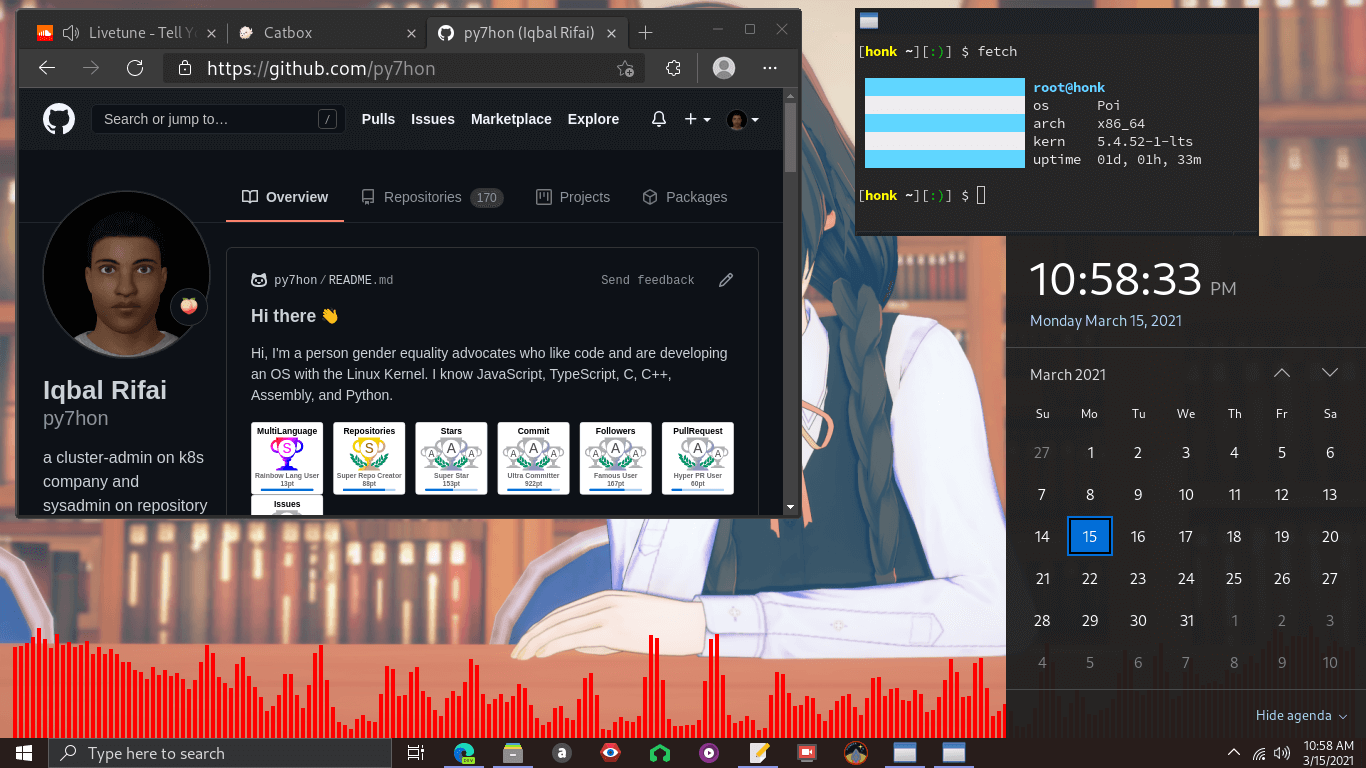Click the Repositories trophy card
The image size is (1366, 768).
[x=369, y=458]
